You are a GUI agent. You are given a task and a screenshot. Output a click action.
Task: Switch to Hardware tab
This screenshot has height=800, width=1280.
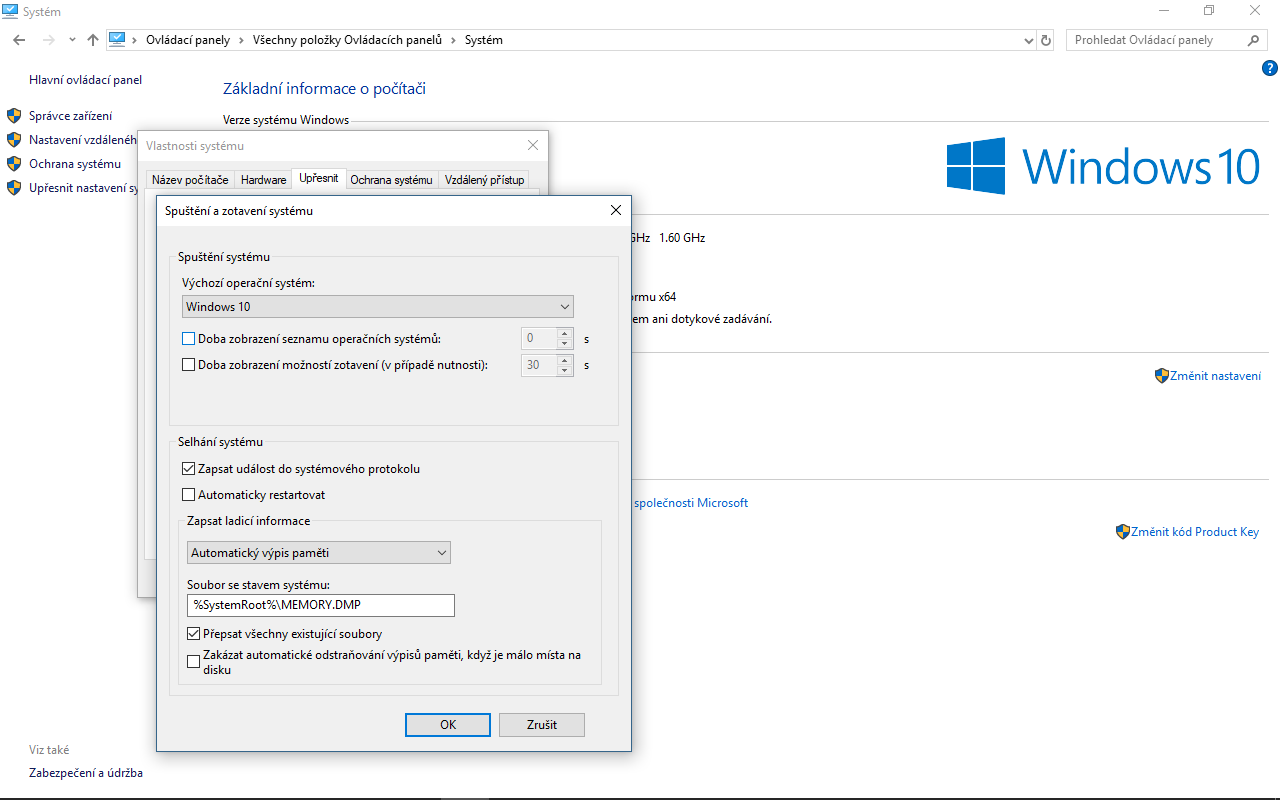(x=264, y=180)
